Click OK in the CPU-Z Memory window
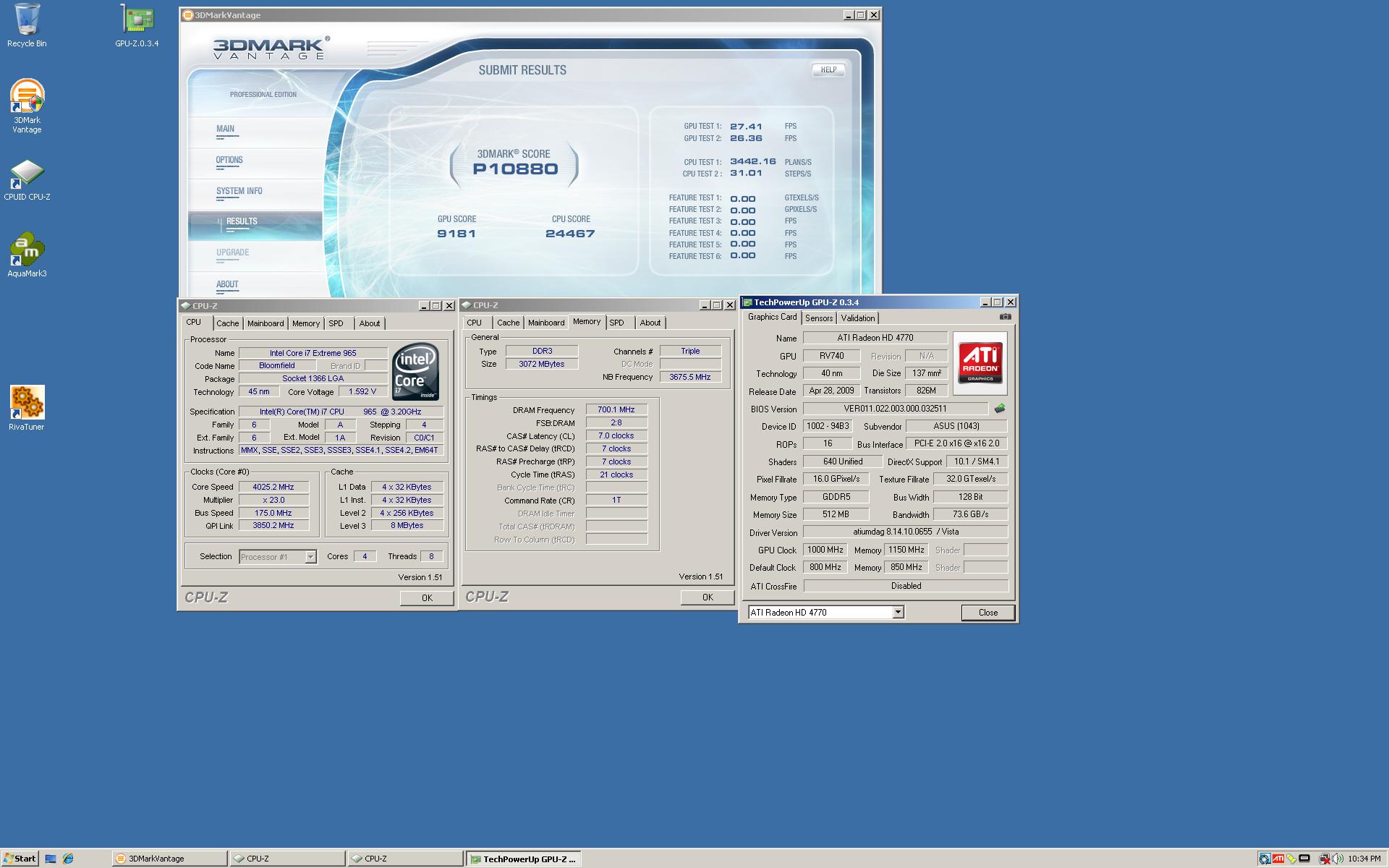Viewport: 1389px width, 868px height. tap(708, 597)
